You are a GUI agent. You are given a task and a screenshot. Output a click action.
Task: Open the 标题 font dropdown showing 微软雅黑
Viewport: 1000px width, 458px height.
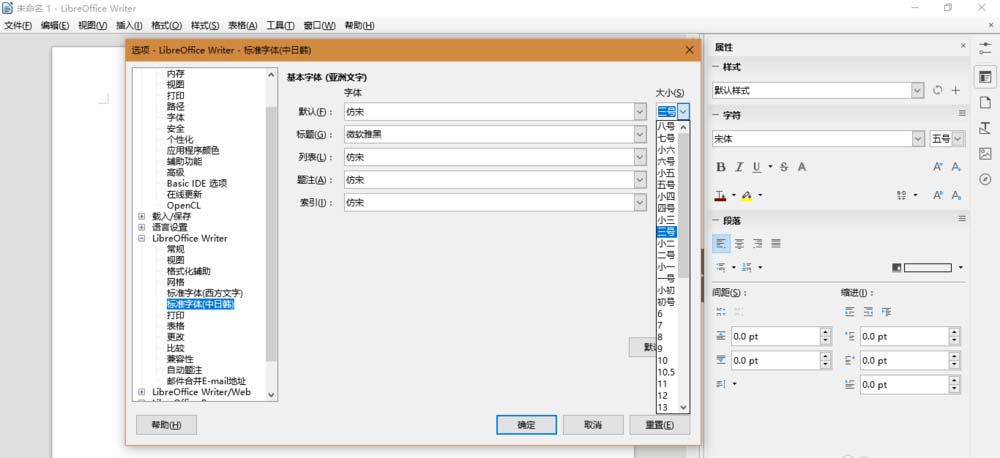coord(639,134)
